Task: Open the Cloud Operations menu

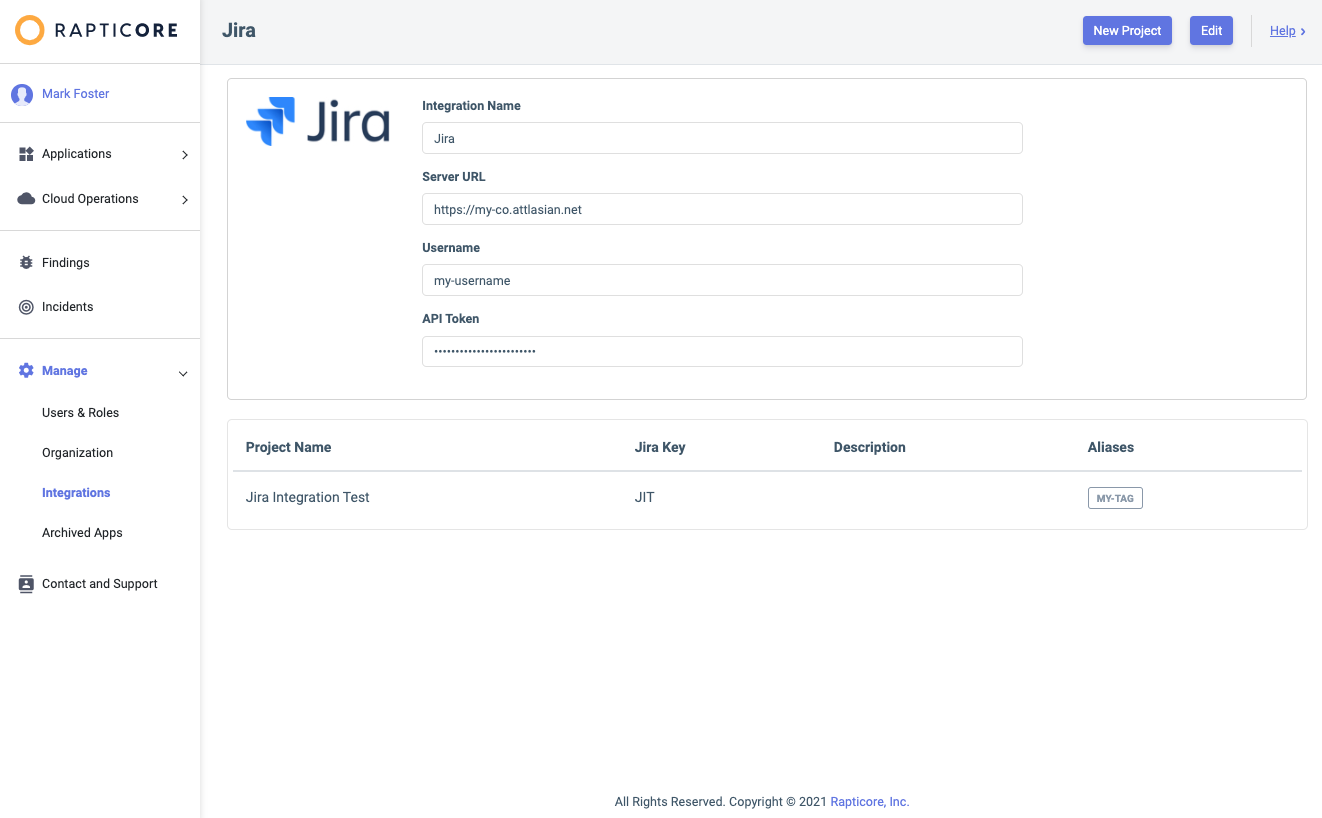Action: click(x=90, y=199)
